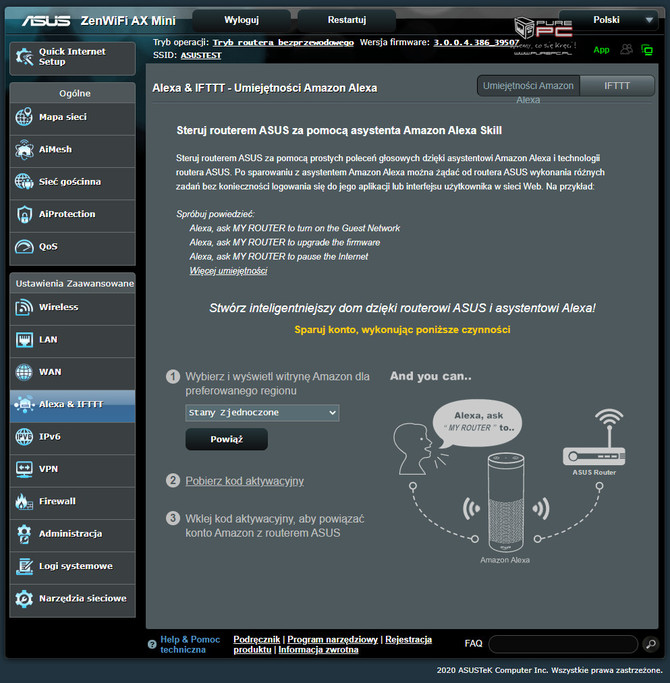This screenshot has height=683, width=670.
Task: Switch to the IFTTT tab
Action: coord(617,86)
